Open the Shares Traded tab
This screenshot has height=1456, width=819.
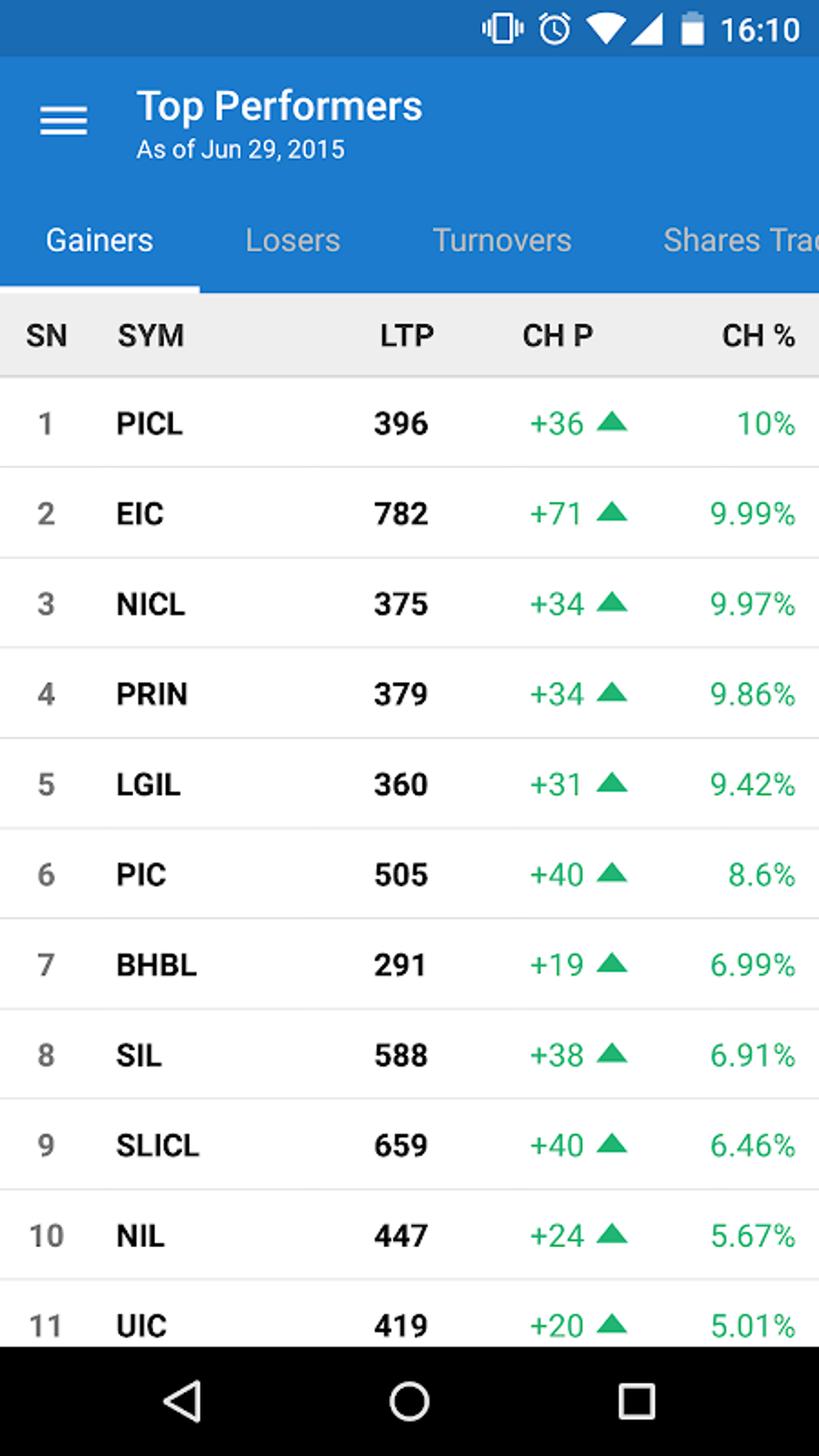[x=739, y=240]
